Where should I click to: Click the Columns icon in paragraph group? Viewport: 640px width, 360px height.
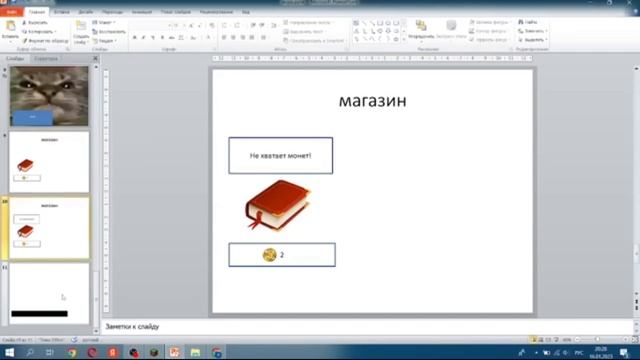[x=264, y=38]
